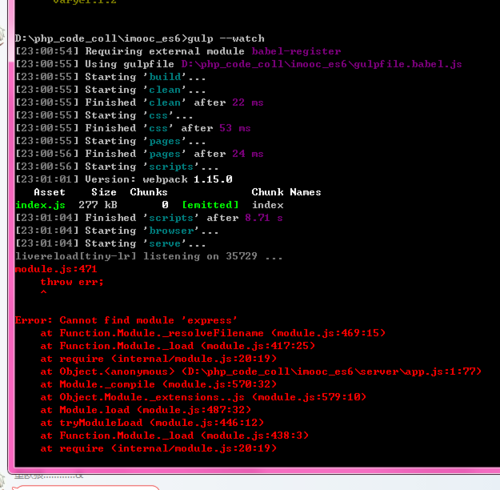Click "Starting 'pages'" log line
The width and height of the screenshot is (500, 490).
[x=111, y=141]
